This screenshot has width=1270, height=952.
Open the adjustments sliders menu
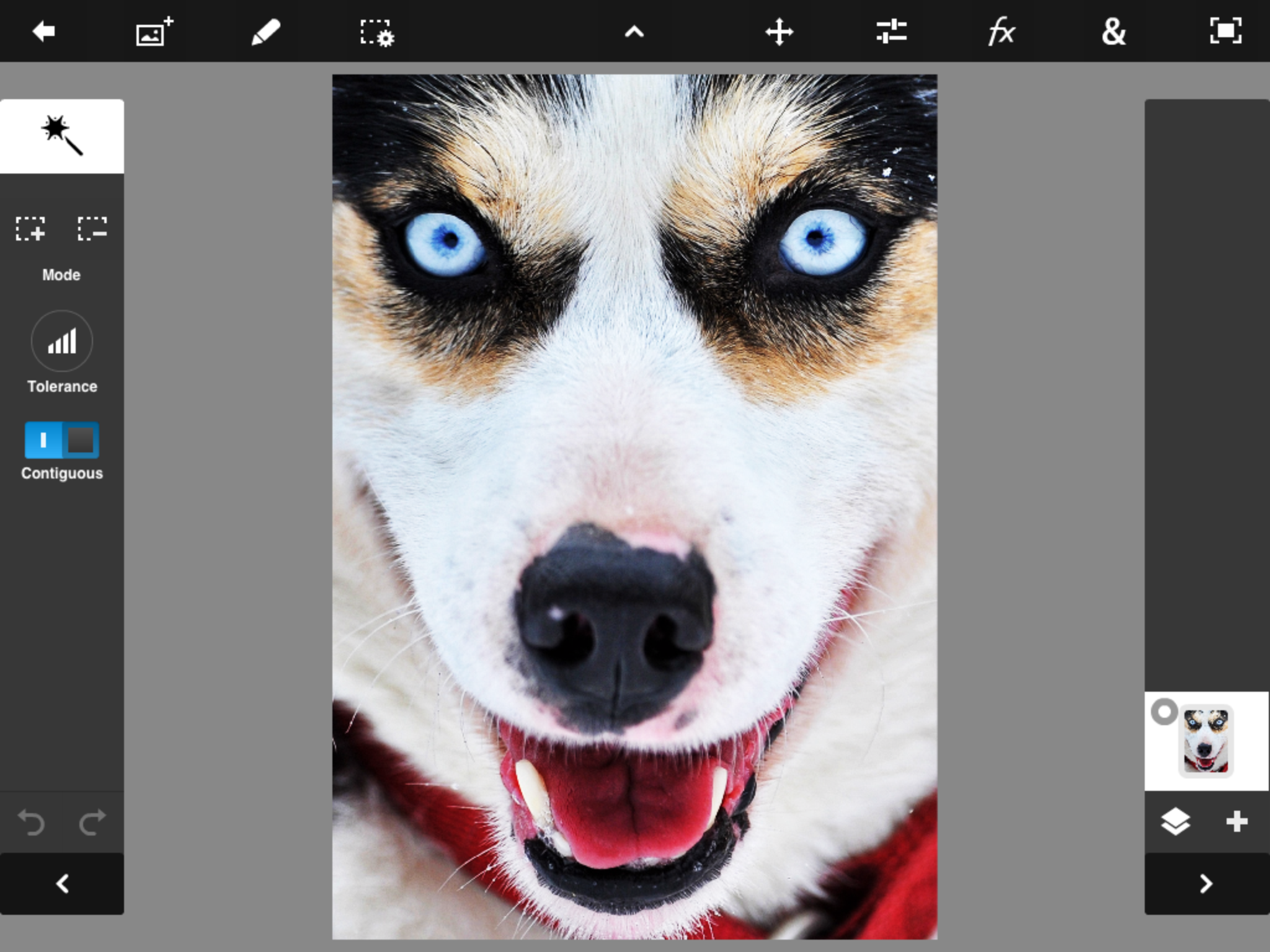pyautogui.click(x=891, y=31)
